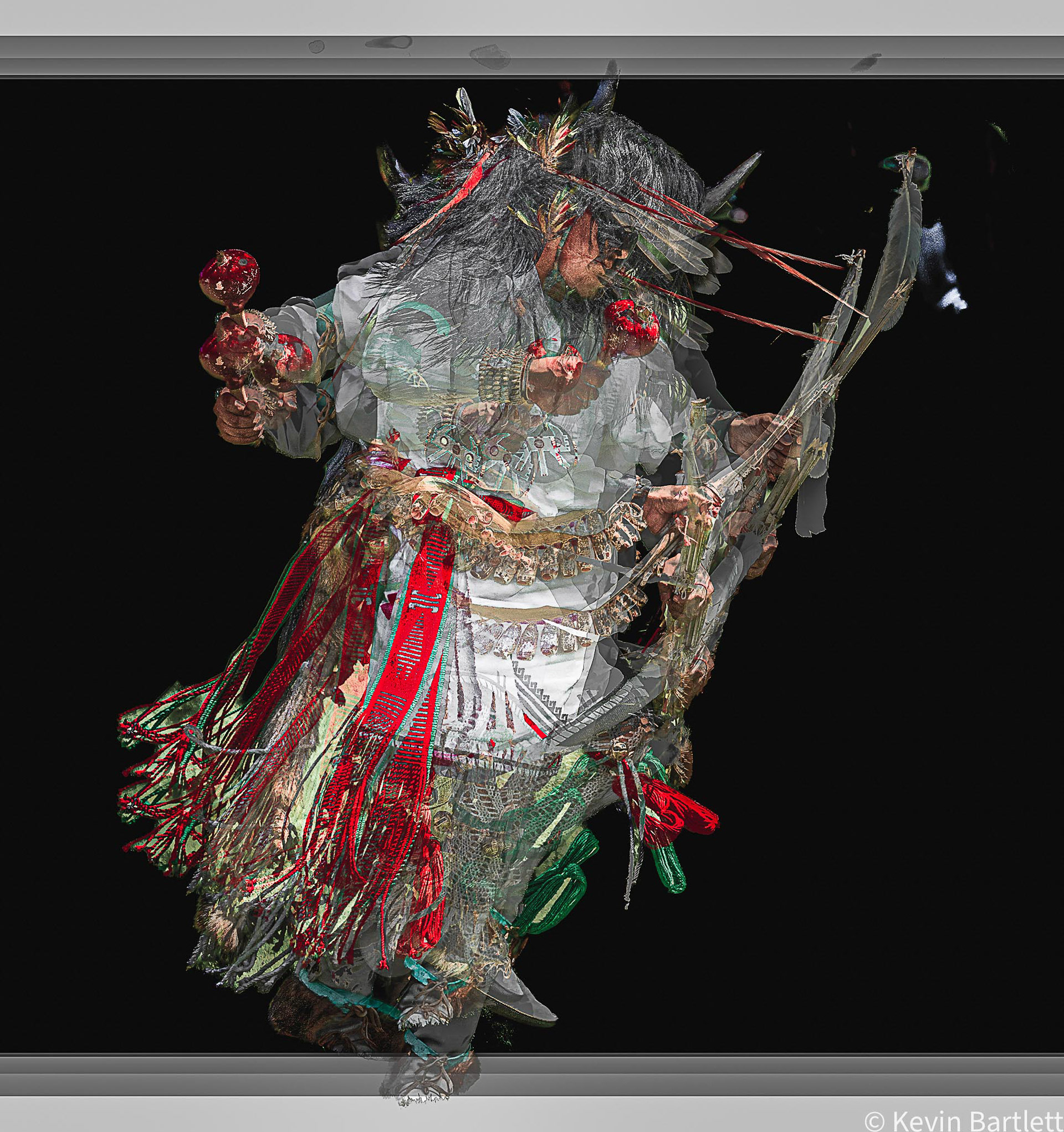Image resolution: width=1064 pixels, height=1132 pixels.
Task: Click the horn at top of the headdress
Action: (x=606, y=94)
